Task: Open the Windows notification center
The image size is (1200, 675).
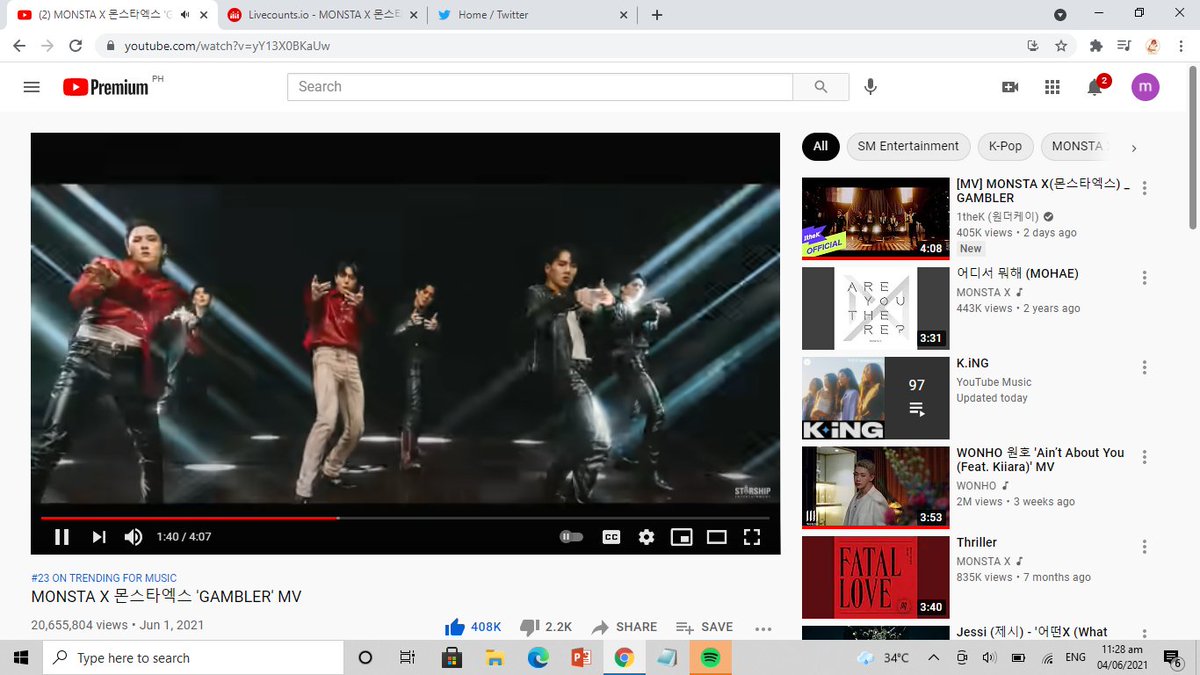Action: click(1173, 659)
